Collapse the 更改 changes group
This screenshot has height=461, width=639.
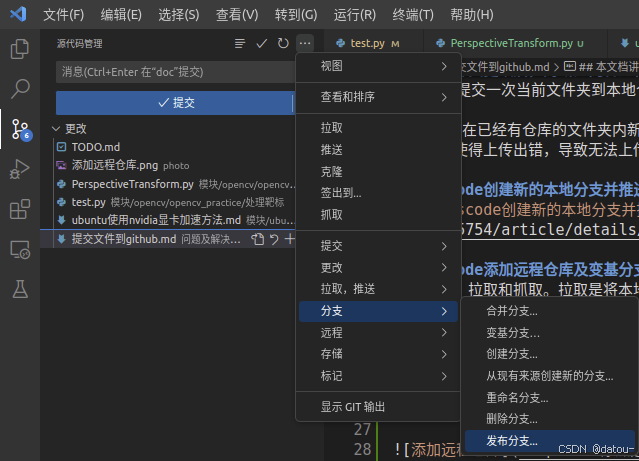click(56, 129)
